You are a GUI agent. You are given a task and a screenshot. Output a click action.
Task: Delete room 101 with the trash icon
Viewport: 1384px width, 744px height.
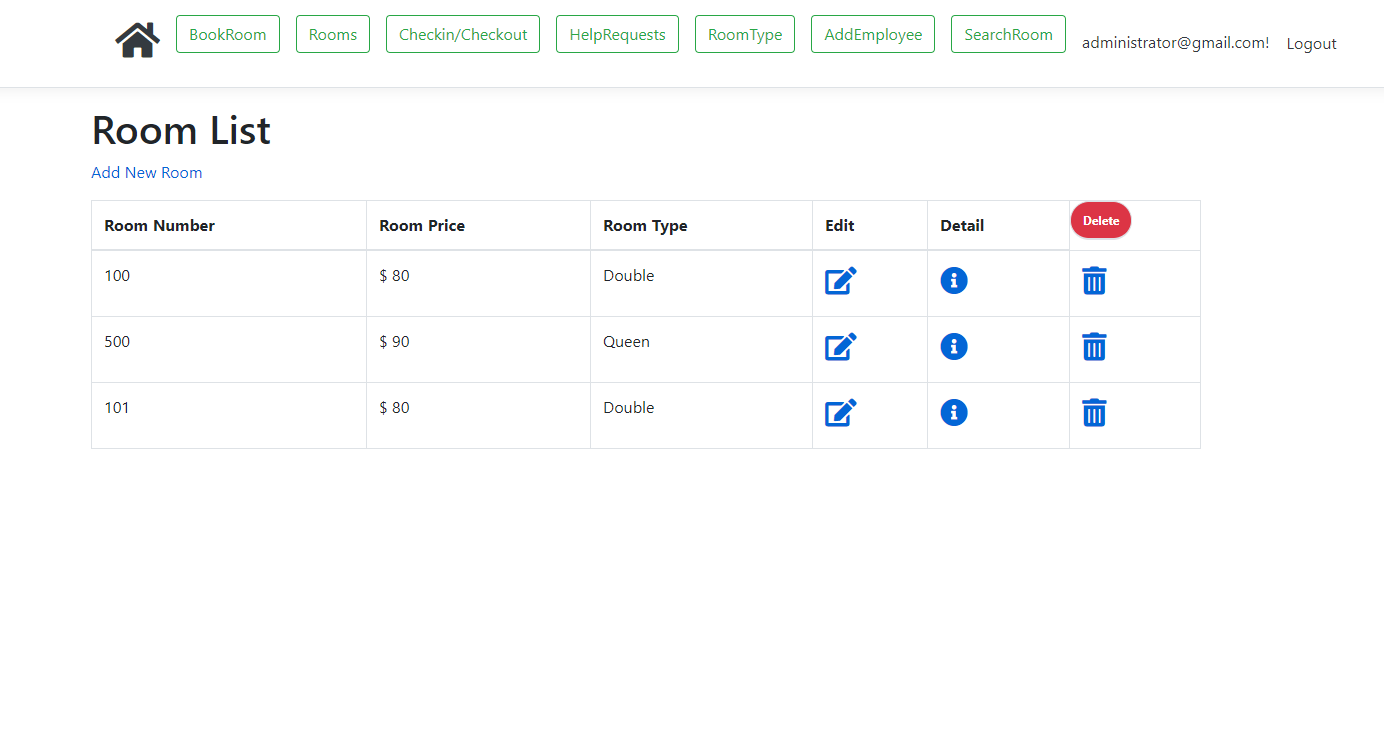pyautogui.click(x=1094, y=412)
